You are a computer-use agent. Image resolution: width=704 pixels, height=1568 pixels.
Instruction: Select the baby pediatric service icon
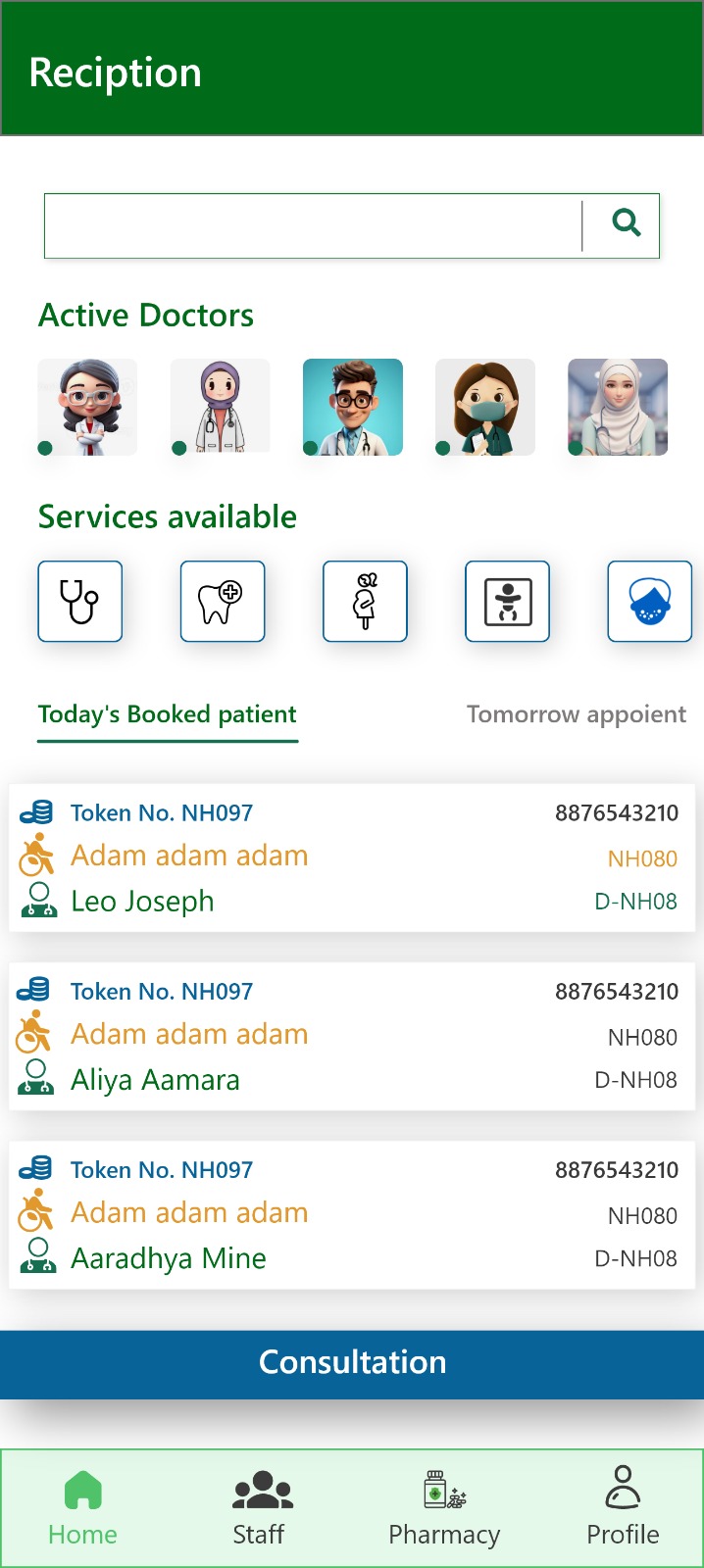(x=507, y=602)
